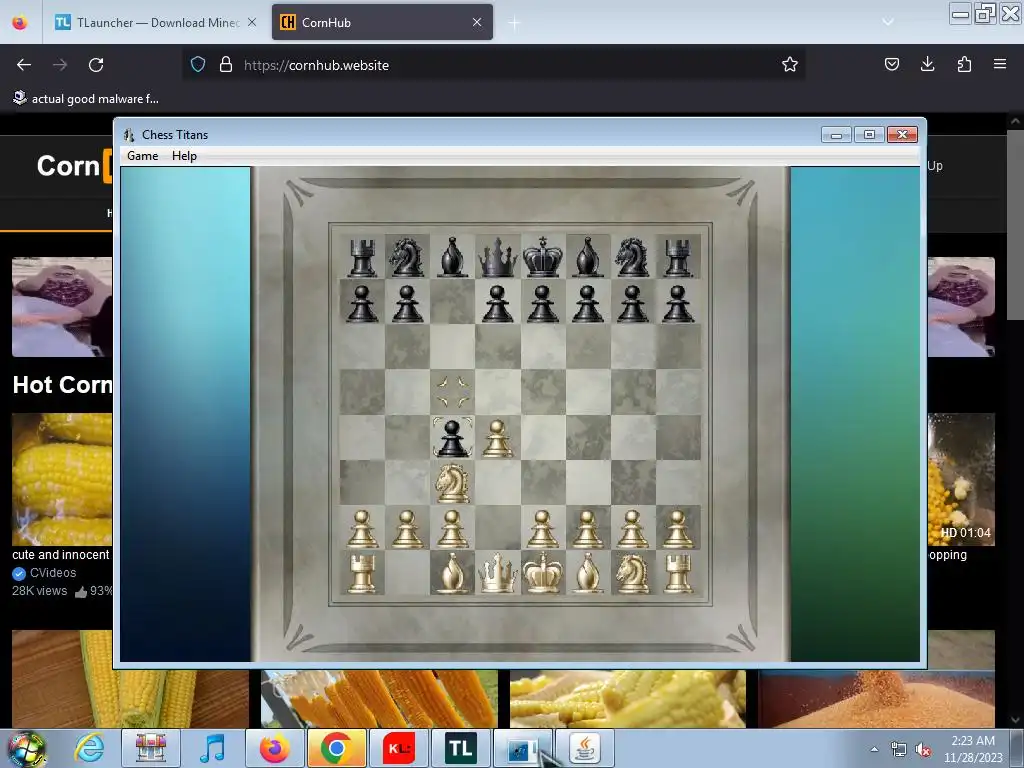Open CVideos channel link
The width and height of the screenshot is (1024, 768).
coord(53,573)
